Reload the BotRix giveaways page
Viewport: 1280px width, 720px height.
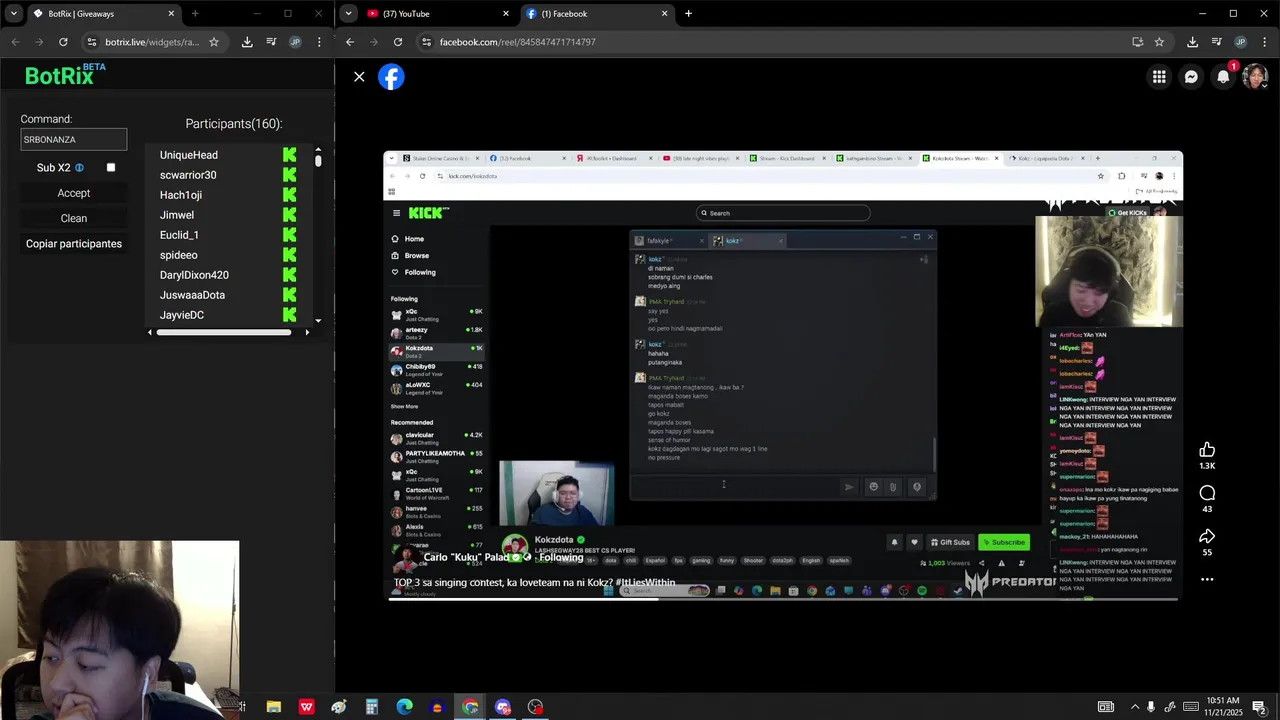63,42
